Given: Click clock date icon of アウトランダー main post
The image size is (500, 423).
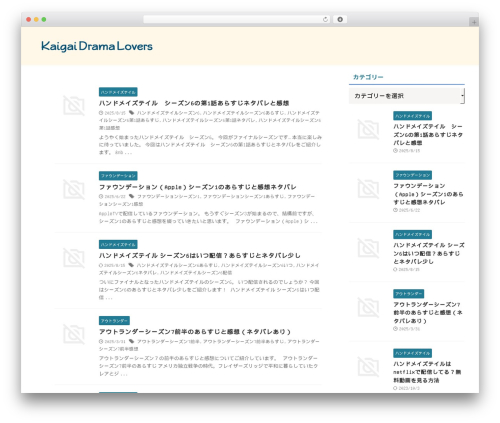Looking at the screenshot, I should coord(101,342).
